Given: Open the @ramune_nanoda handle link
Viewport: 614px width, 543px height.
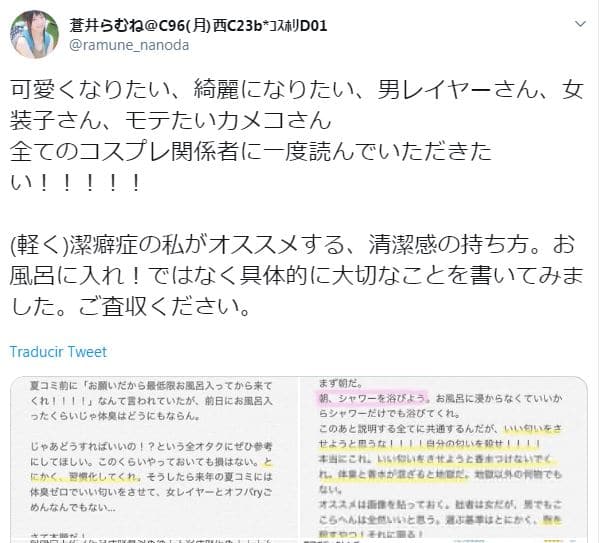Looking at the screenshot, I should click(x=129, y=45).
